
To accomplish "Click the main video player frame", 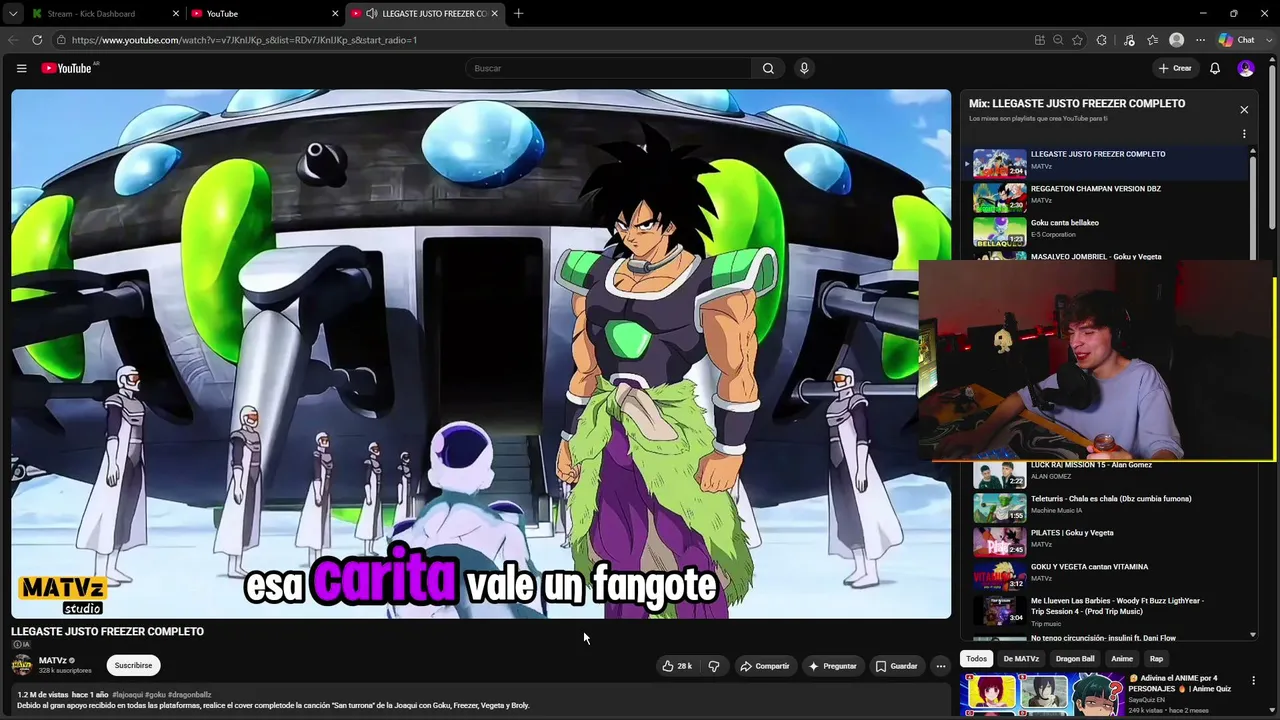I will pos(481,354).
